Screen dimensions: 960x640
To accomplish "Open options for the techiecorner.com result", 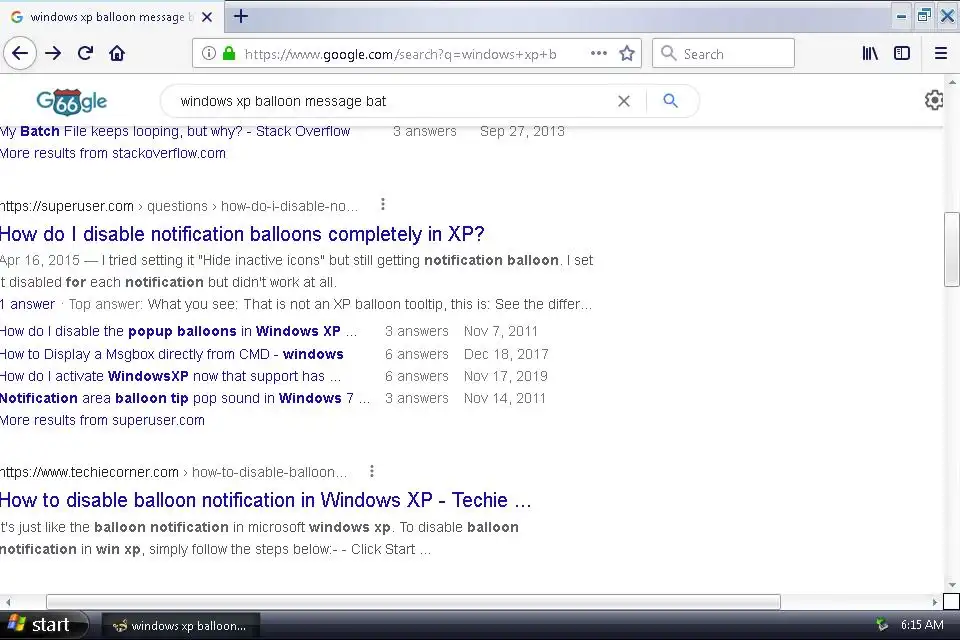I will click(372, 471).
